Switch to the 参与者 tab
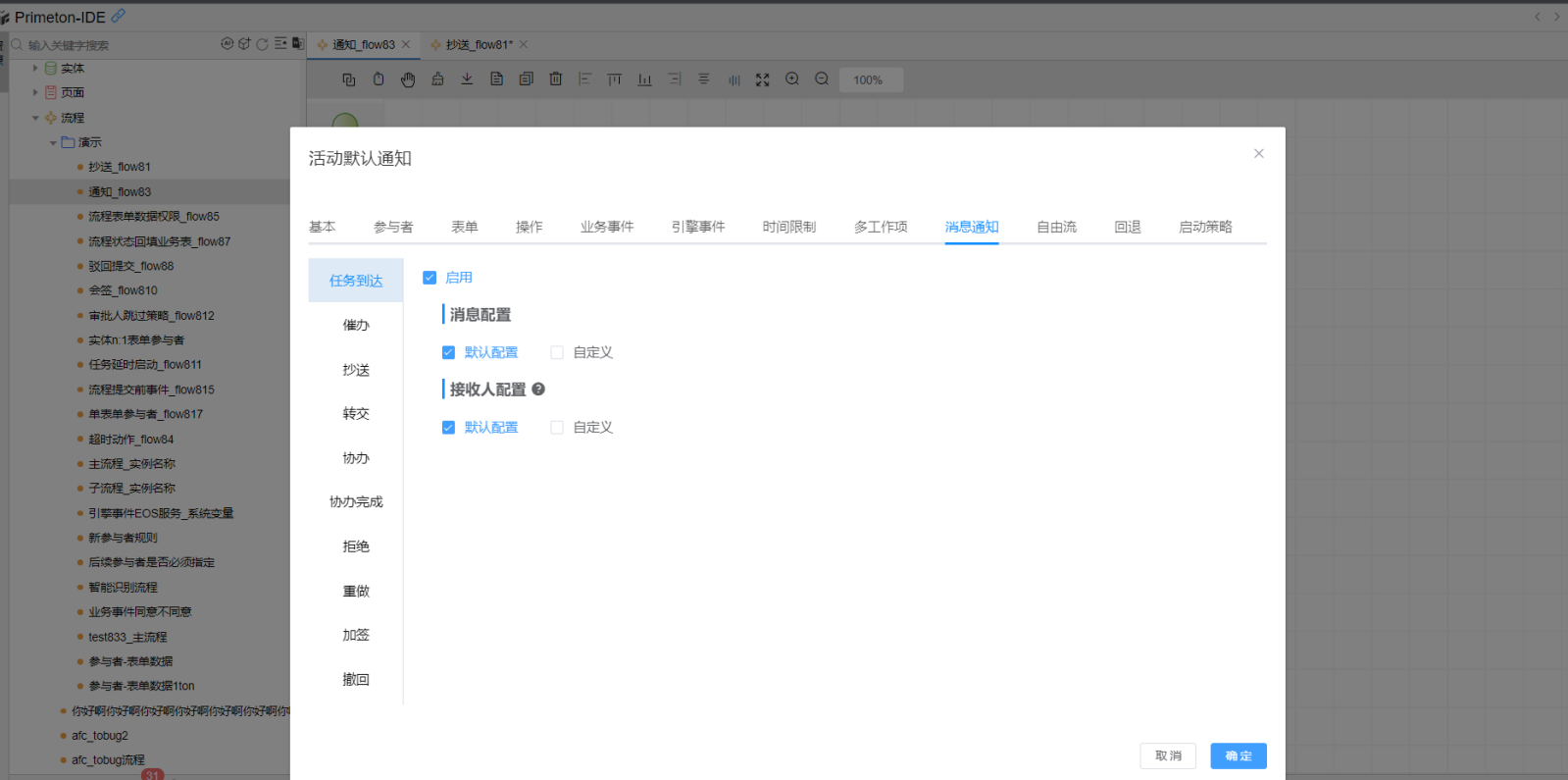The image size is (1568, 780). (x=393, y=227)
